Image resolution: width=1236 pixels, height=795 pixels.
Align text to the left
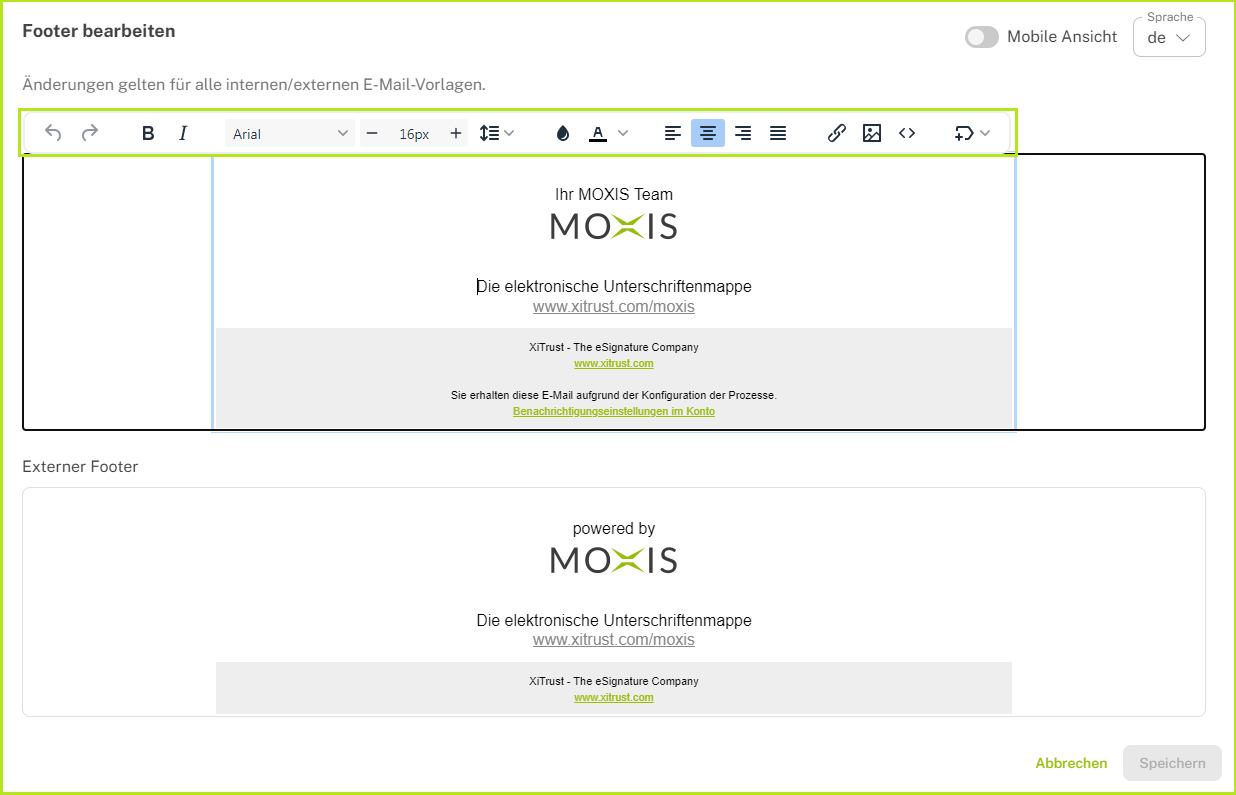673,133
